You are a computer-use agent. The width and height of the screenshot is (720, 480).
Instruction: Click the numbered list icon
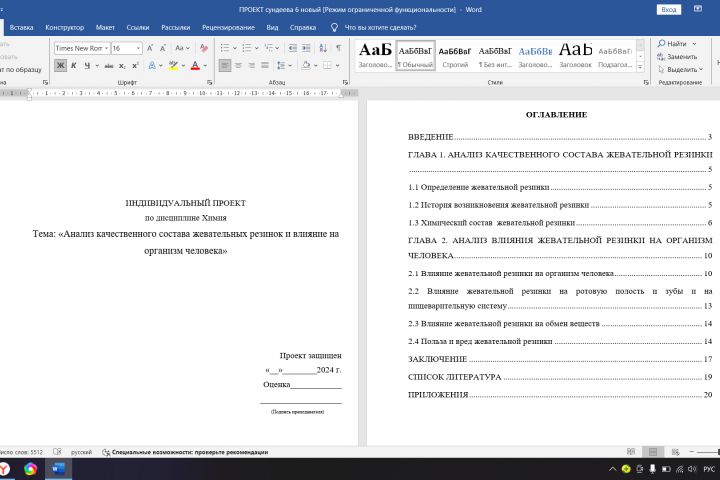tap(247, 48)
